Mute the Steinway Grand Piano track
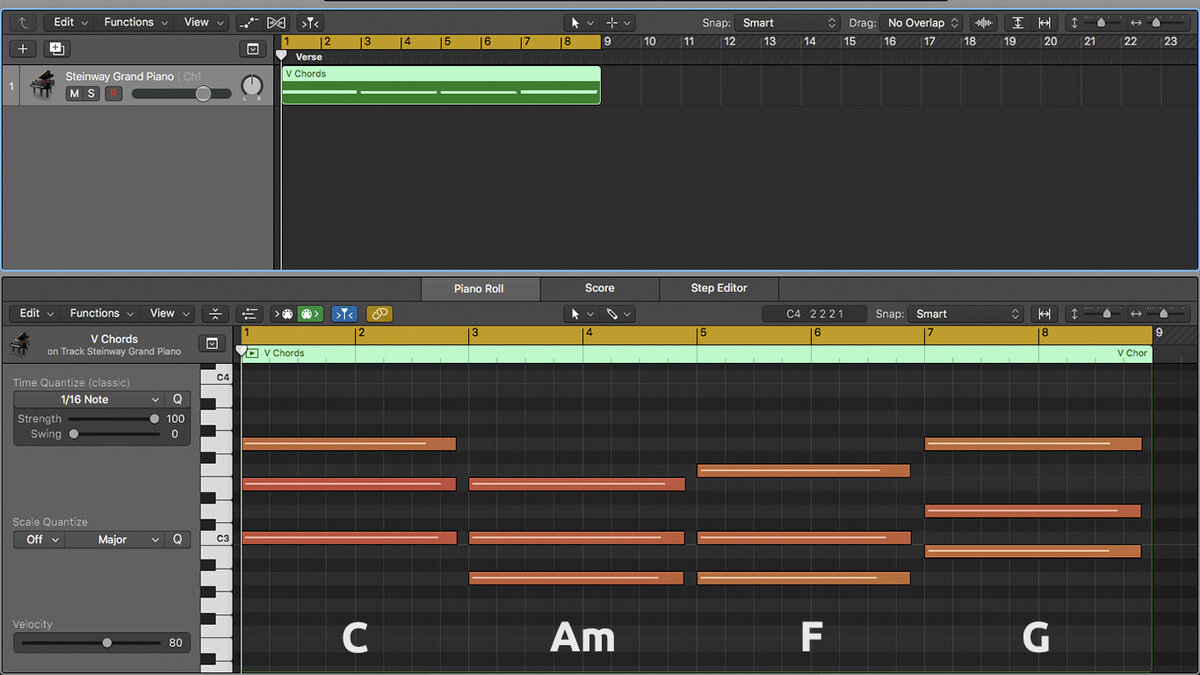1200x675 pixels. 73,94
